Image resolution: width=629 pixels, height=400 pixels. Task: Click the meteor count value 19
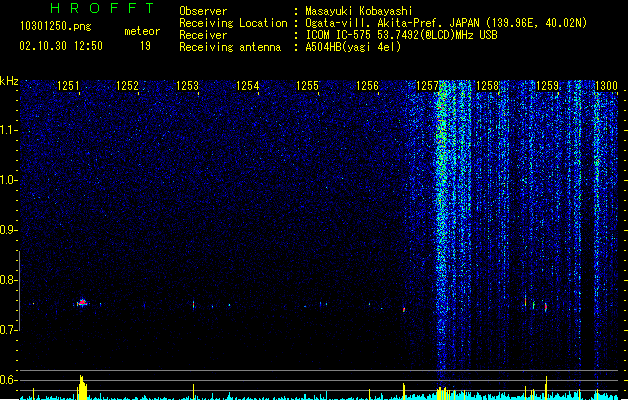145,46
